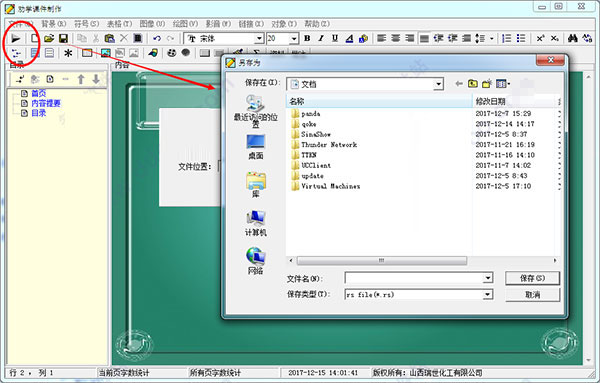Screen dimensions: 600x383
Task: Click the horizontal scrollbar in file list
Action: 382,261
